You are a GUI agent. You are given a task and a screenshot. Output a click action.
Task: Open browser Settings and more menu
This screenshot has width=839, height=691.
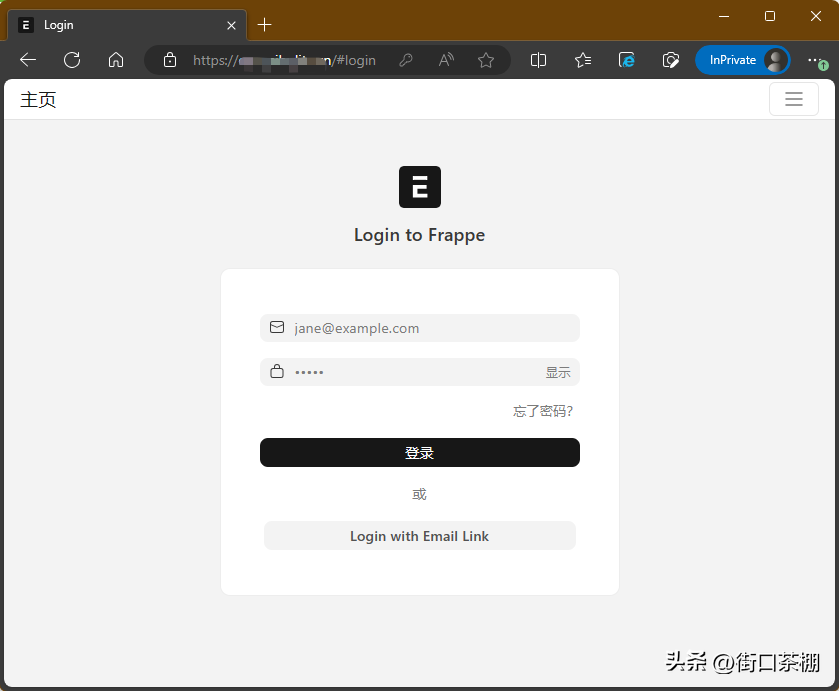pyautogui.click(x=815, y=60)
